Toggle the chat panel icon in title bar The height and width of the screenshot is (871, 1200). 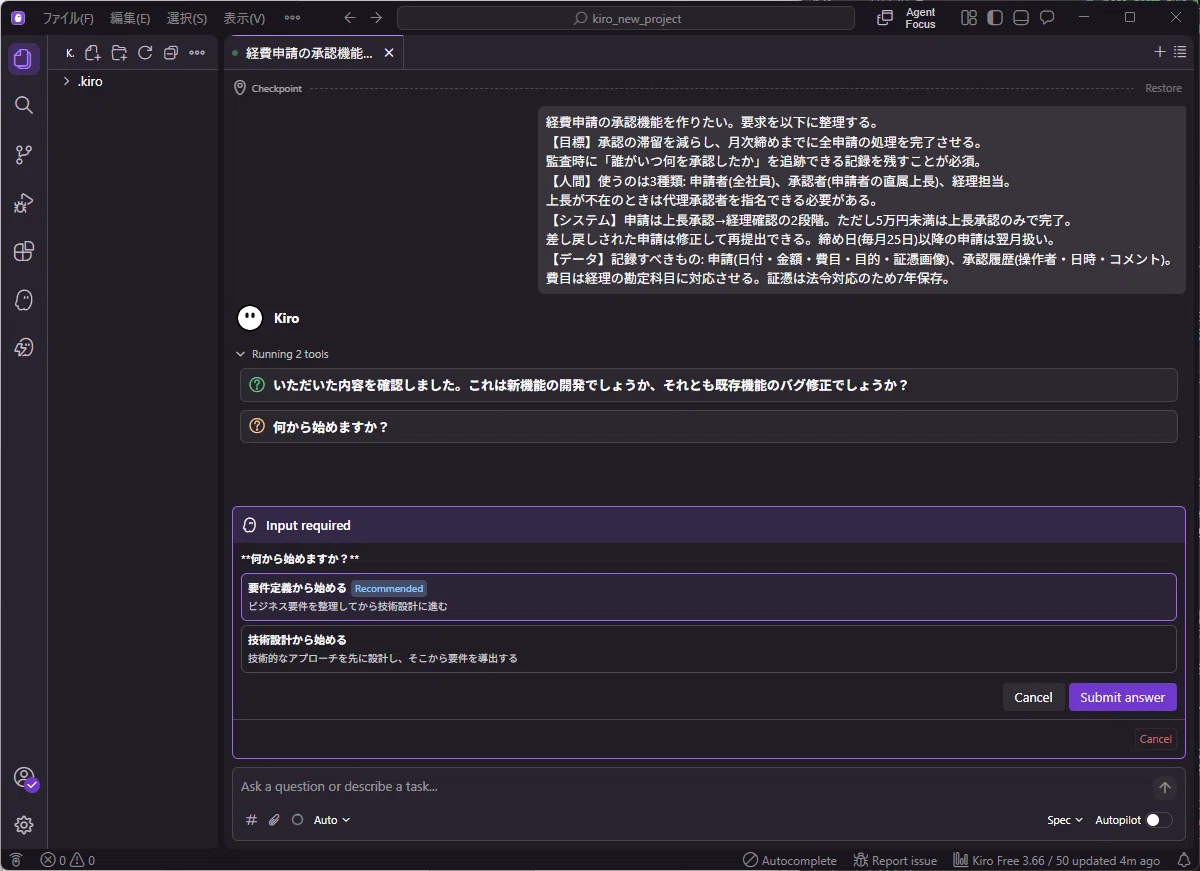[x=1047, y=18]
